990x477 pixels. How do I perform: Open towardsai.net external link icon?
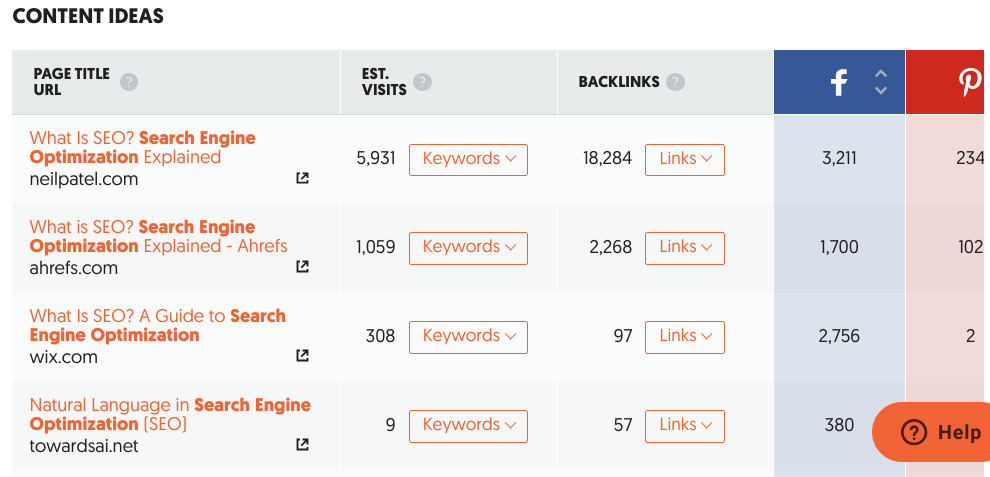[x=302, y=445]
